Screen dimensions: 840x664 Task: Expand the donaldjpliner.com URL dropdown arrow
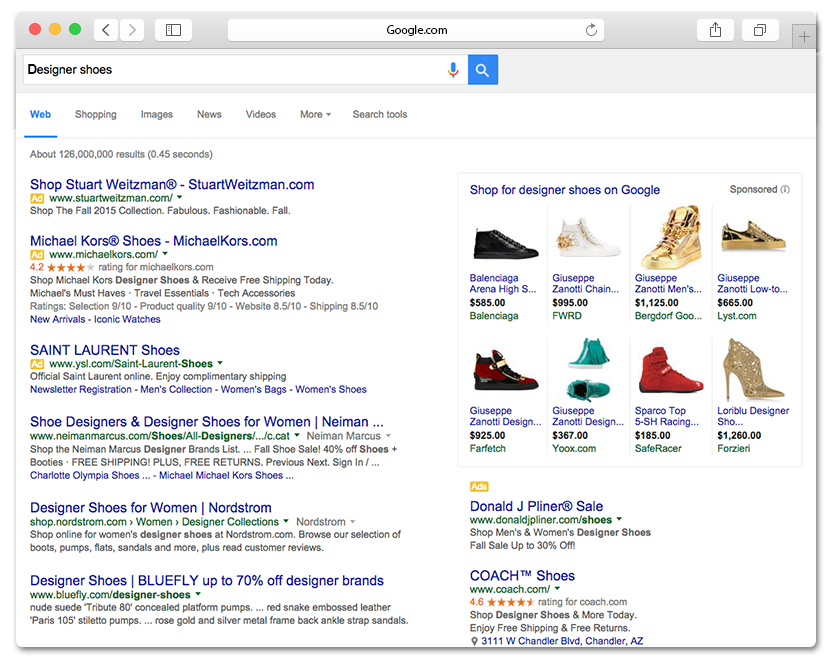coord(619,519)
